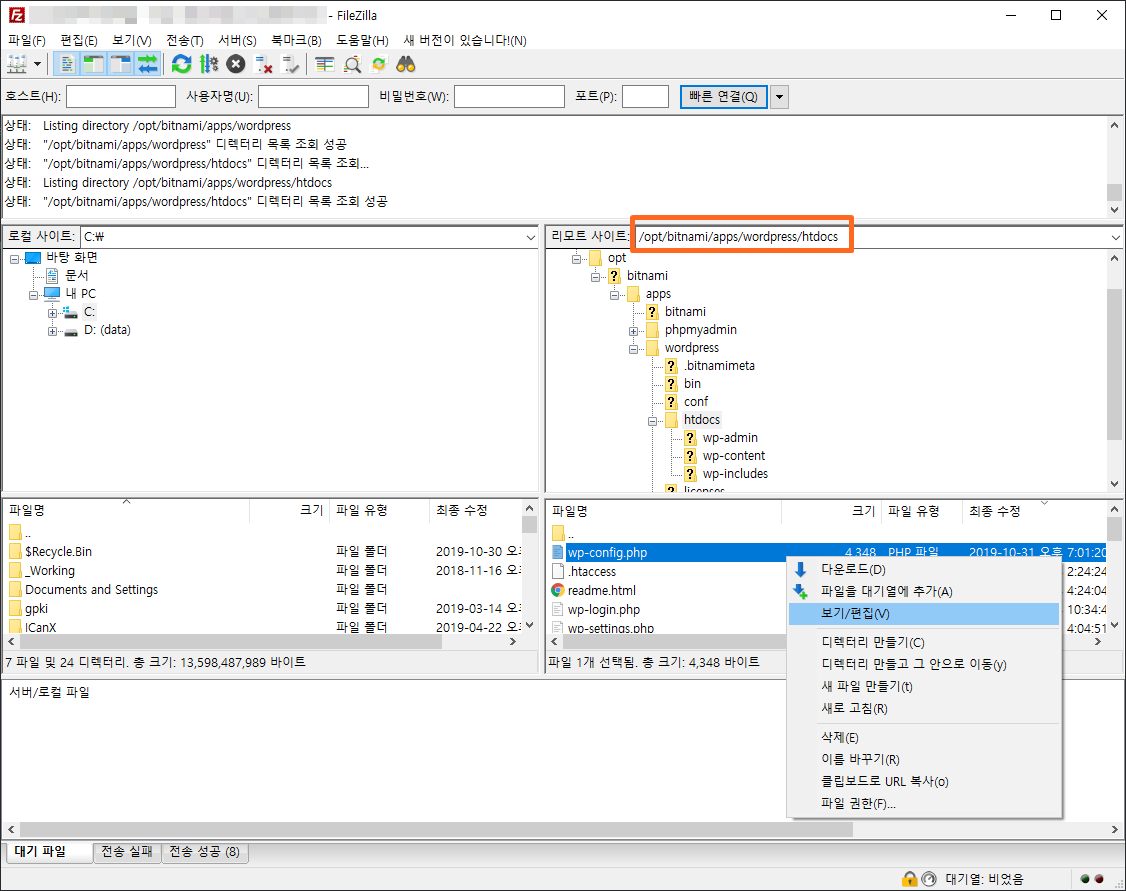
Task: Click the Chrome icon of readme.html
Action: 558,590
